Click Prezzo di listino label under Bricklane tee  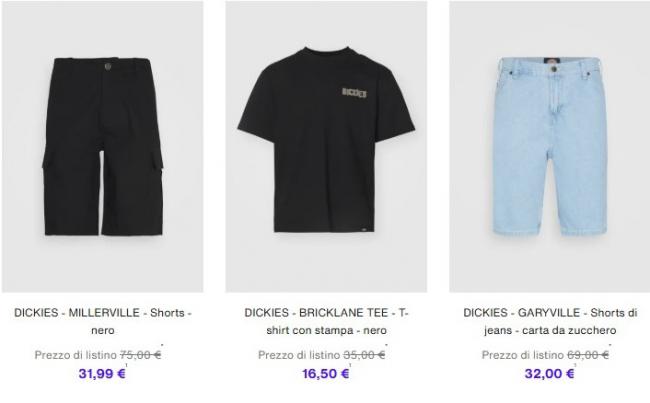[299, 355]
